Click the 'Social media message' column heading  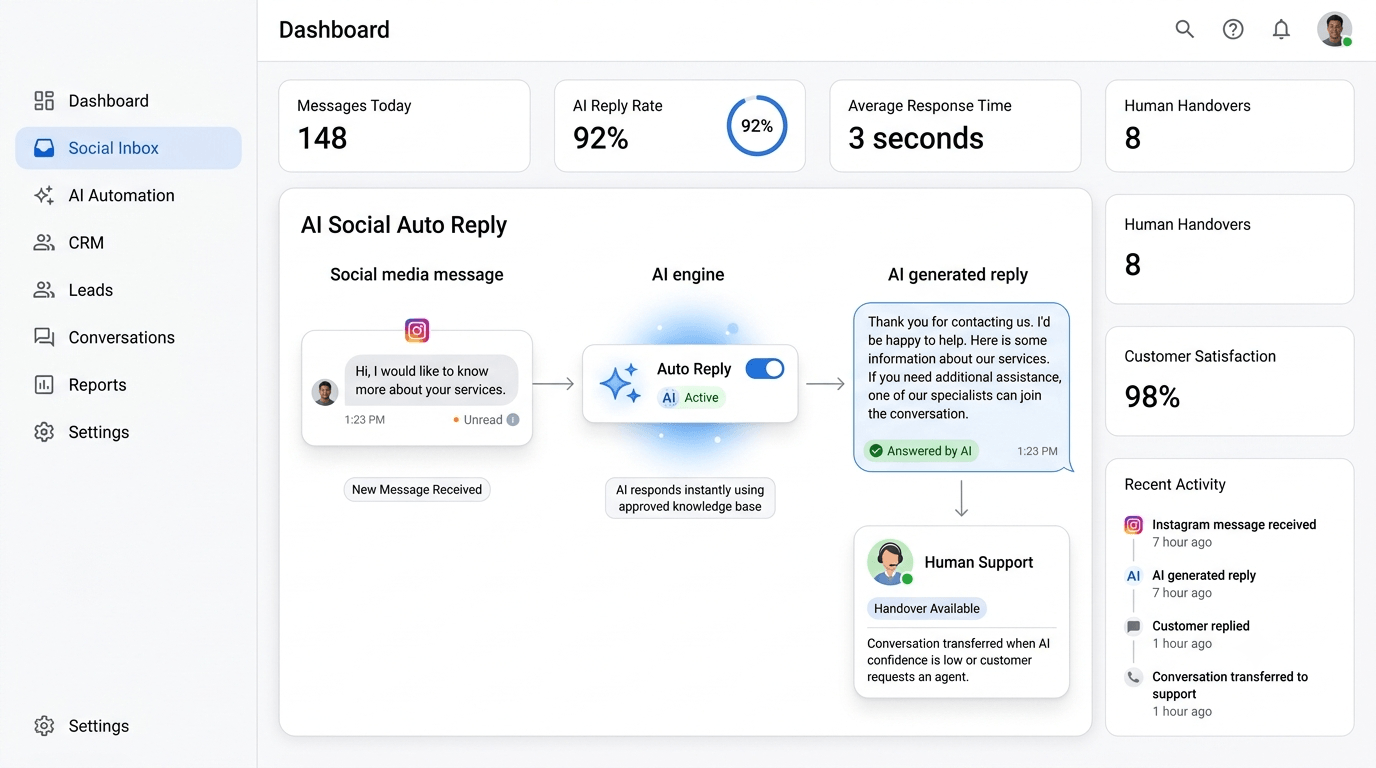coord(417,275)
